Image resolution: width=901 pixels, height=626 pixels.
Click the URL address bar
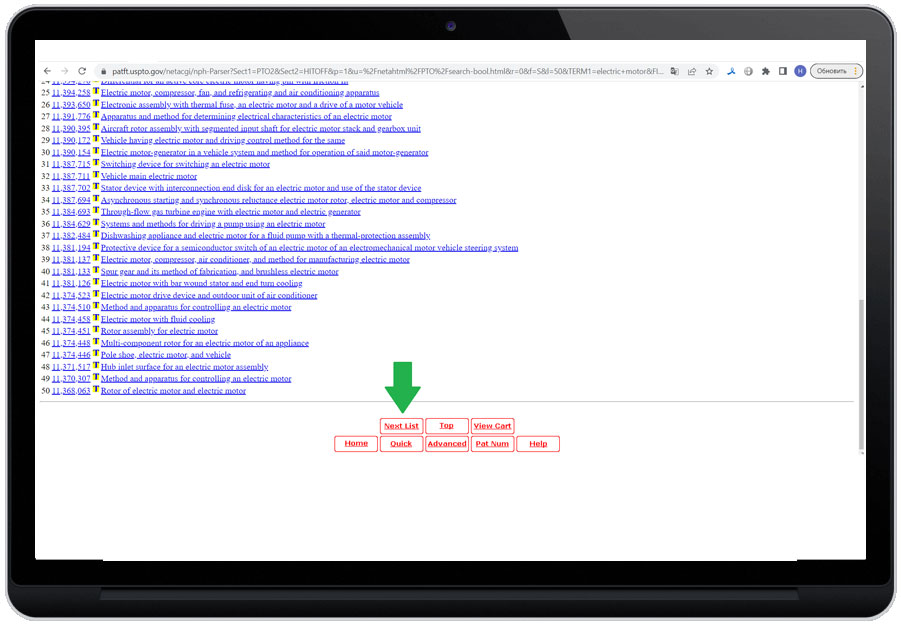click(x=380, y=72)
